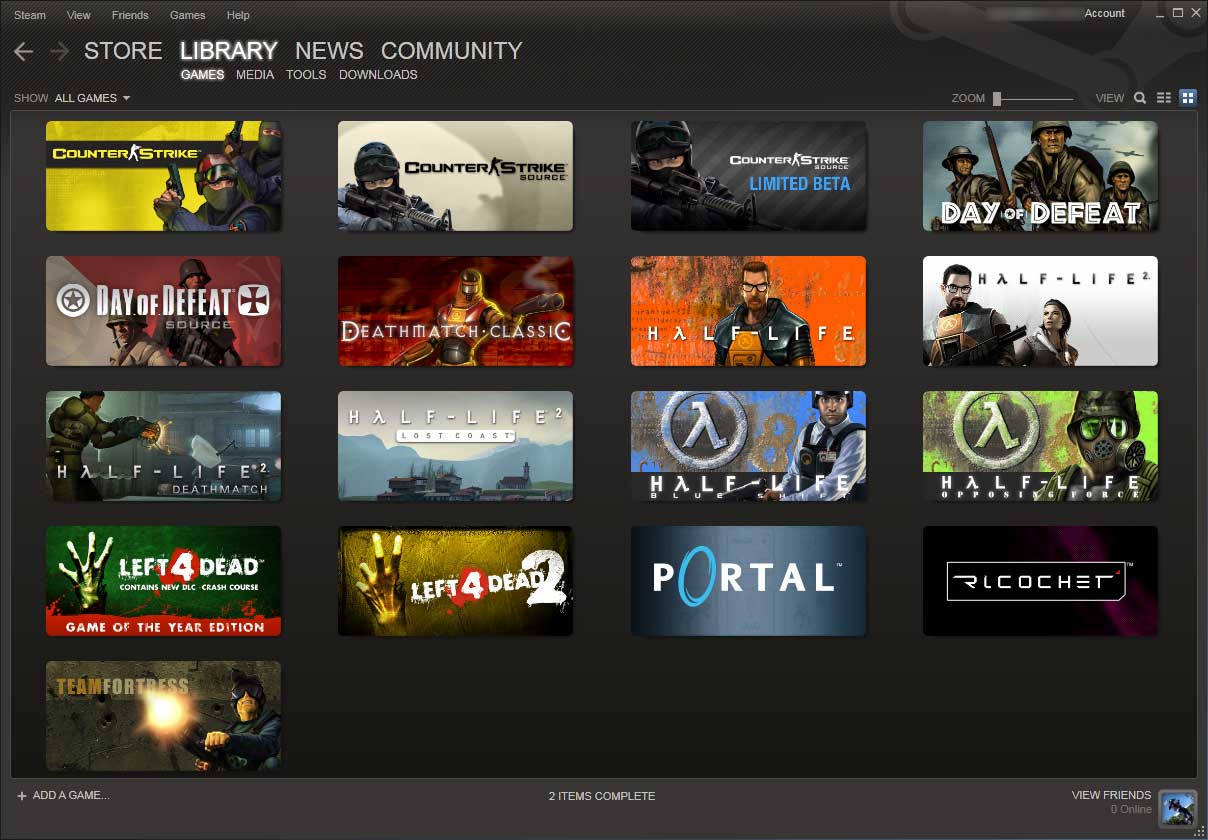Select the Half-Life 2 Deathmatch tile
This screenshot has height=840, width=1208.
tap(164, 446)
